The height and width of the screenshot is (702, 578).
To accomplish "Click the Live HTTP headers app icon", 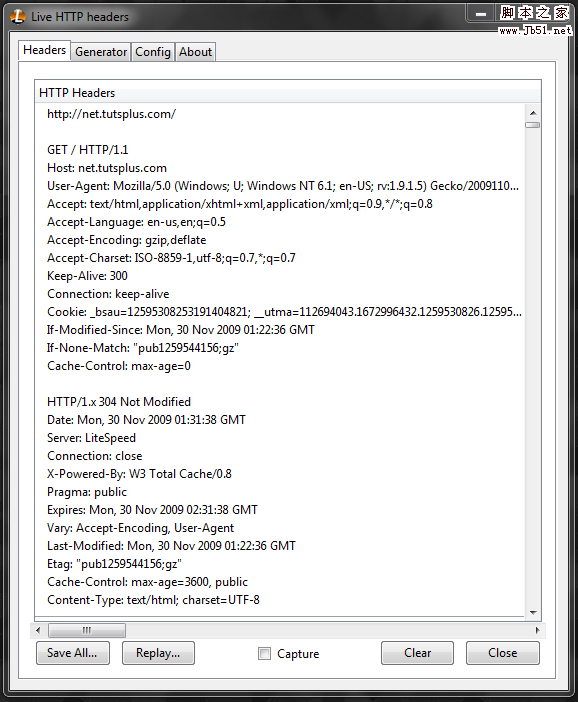I will [x=17, y=17].
